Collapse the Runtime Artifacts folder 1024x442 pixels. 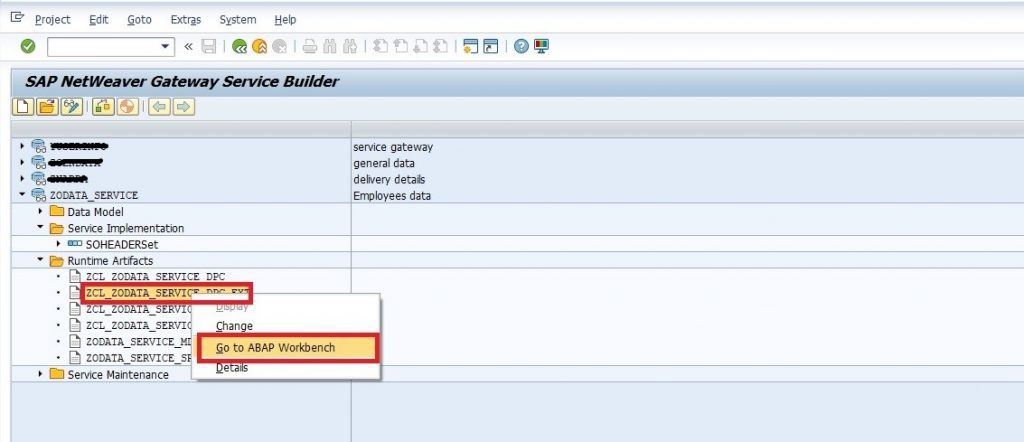pos(40,260)
